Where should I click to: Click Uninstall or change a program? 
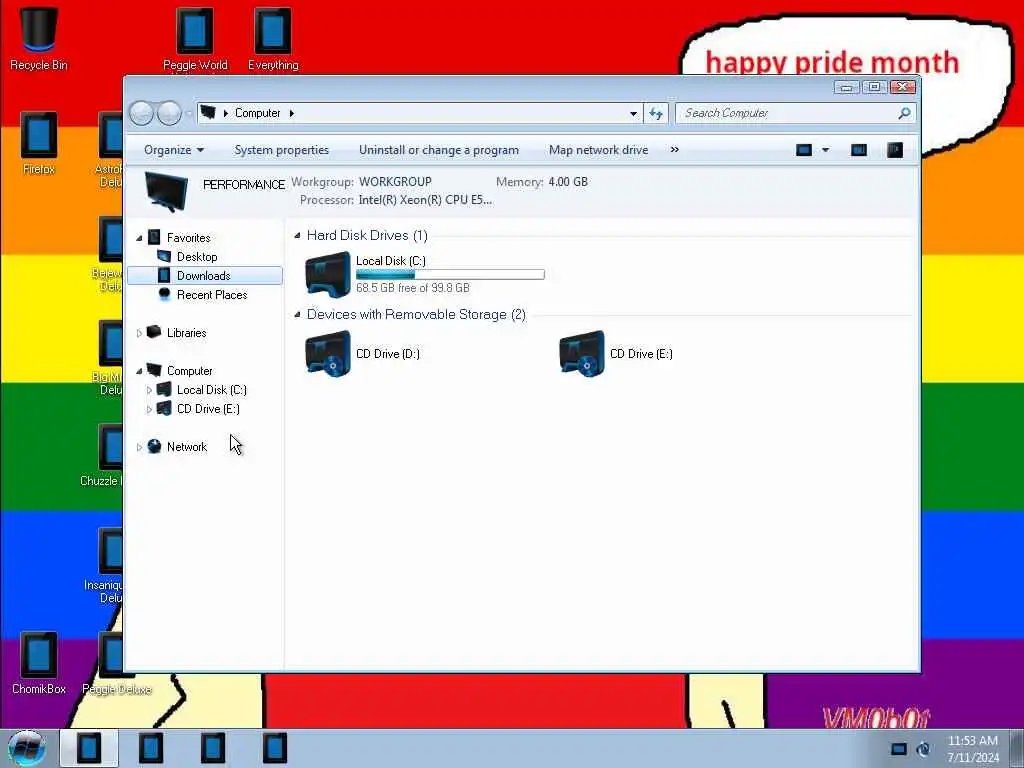[x=439, y=150]
